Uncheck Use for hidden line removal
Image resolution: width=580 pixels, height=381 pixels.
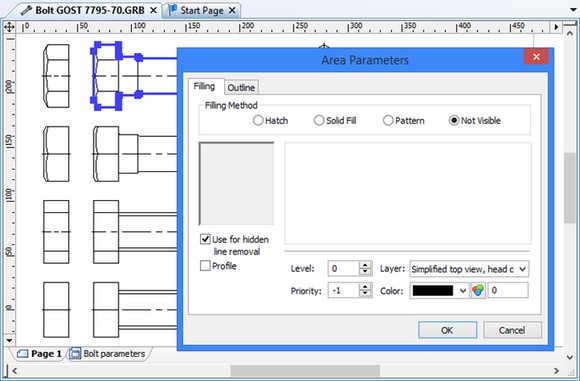pos(205,239)
